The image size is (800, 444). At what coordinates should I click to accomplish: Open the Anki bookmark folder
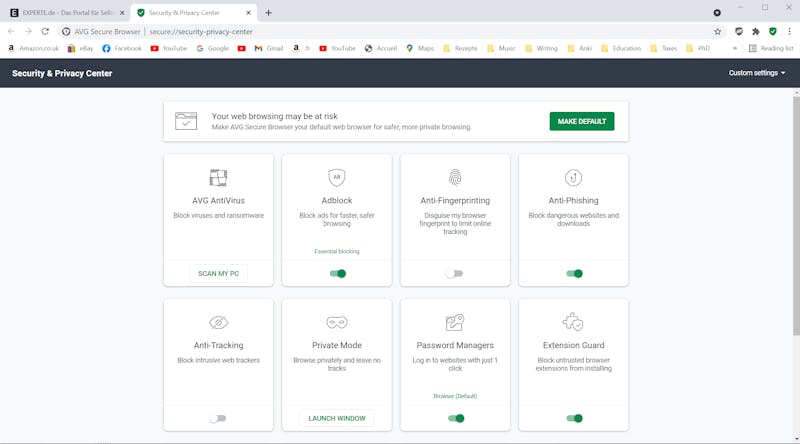click(x=579, y=48)
